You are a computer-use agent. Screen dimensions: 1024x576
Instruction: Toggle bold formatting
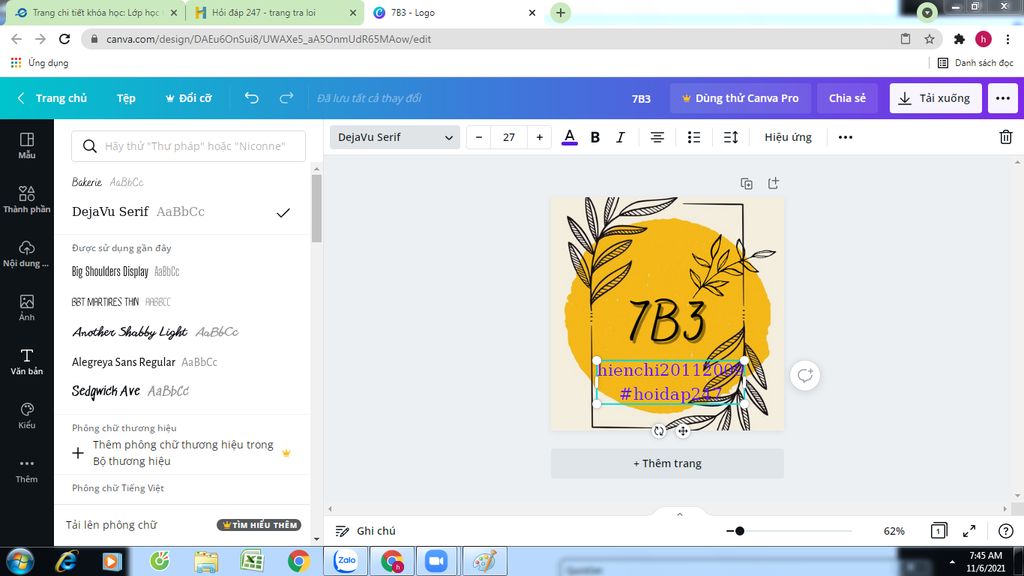point(595,137)
